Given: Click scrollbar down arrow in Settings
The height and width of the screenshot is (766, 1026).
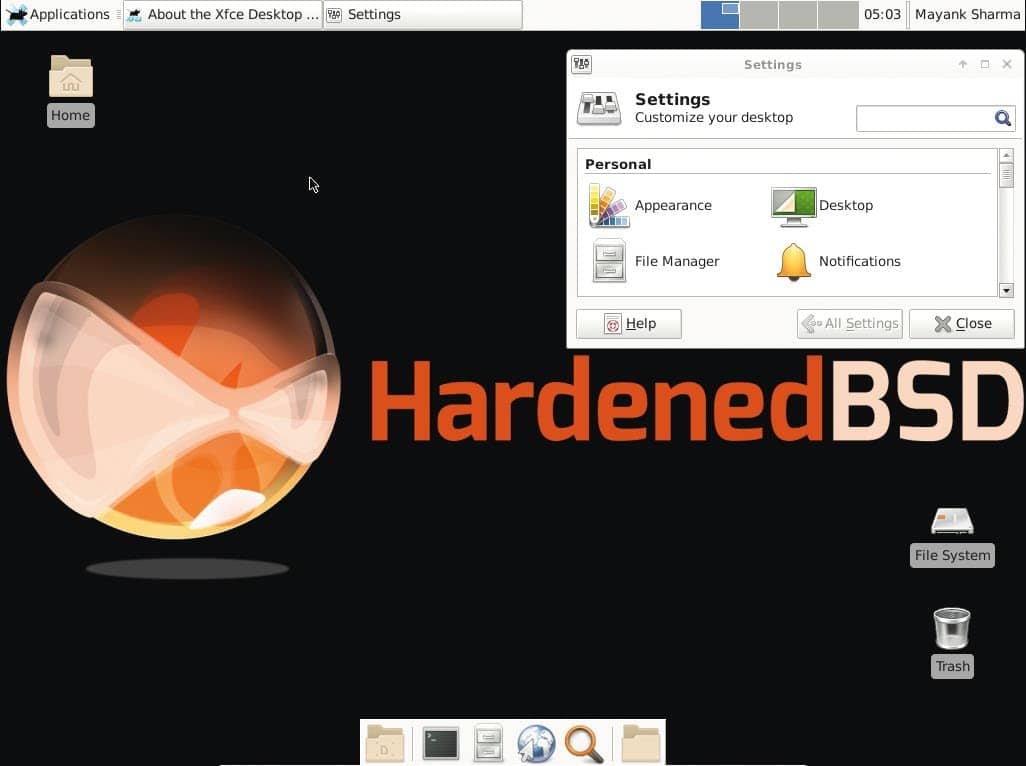Looking at the screenshot, I should (1006, 290).
